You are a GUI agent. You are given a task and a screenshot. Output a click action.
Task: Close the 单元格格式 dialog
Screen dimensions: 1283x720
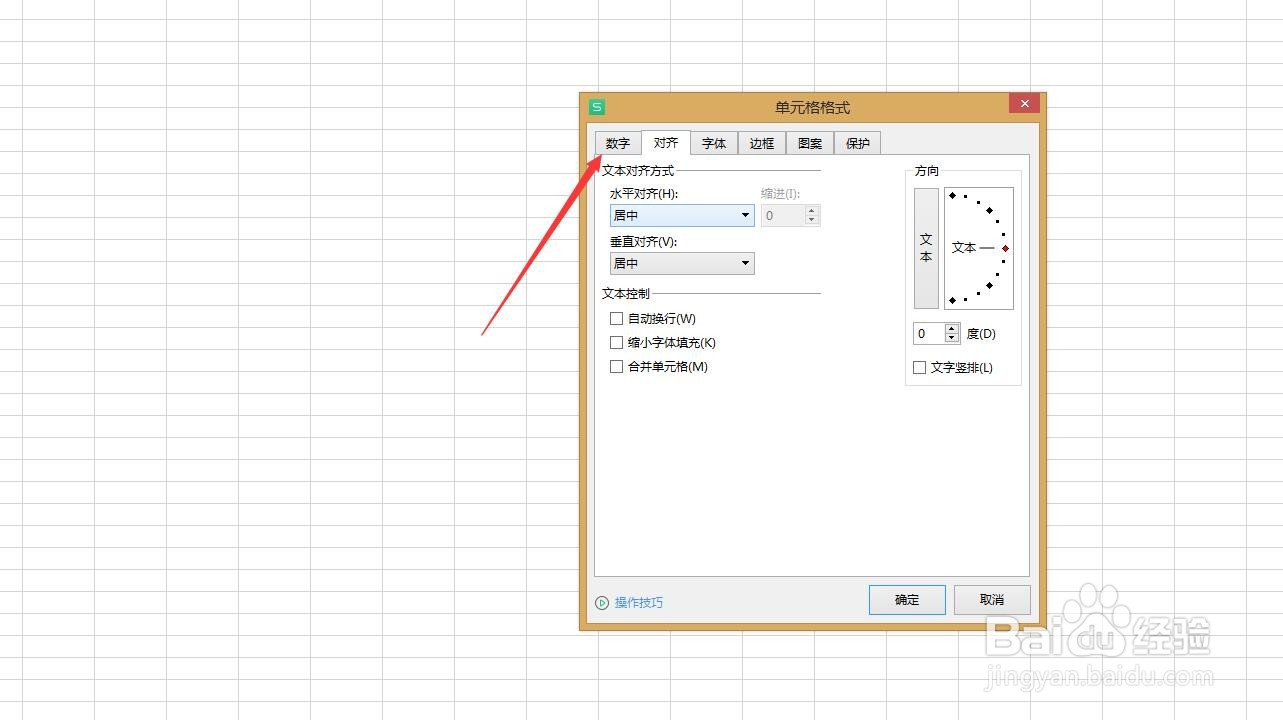coord(1024,102)
